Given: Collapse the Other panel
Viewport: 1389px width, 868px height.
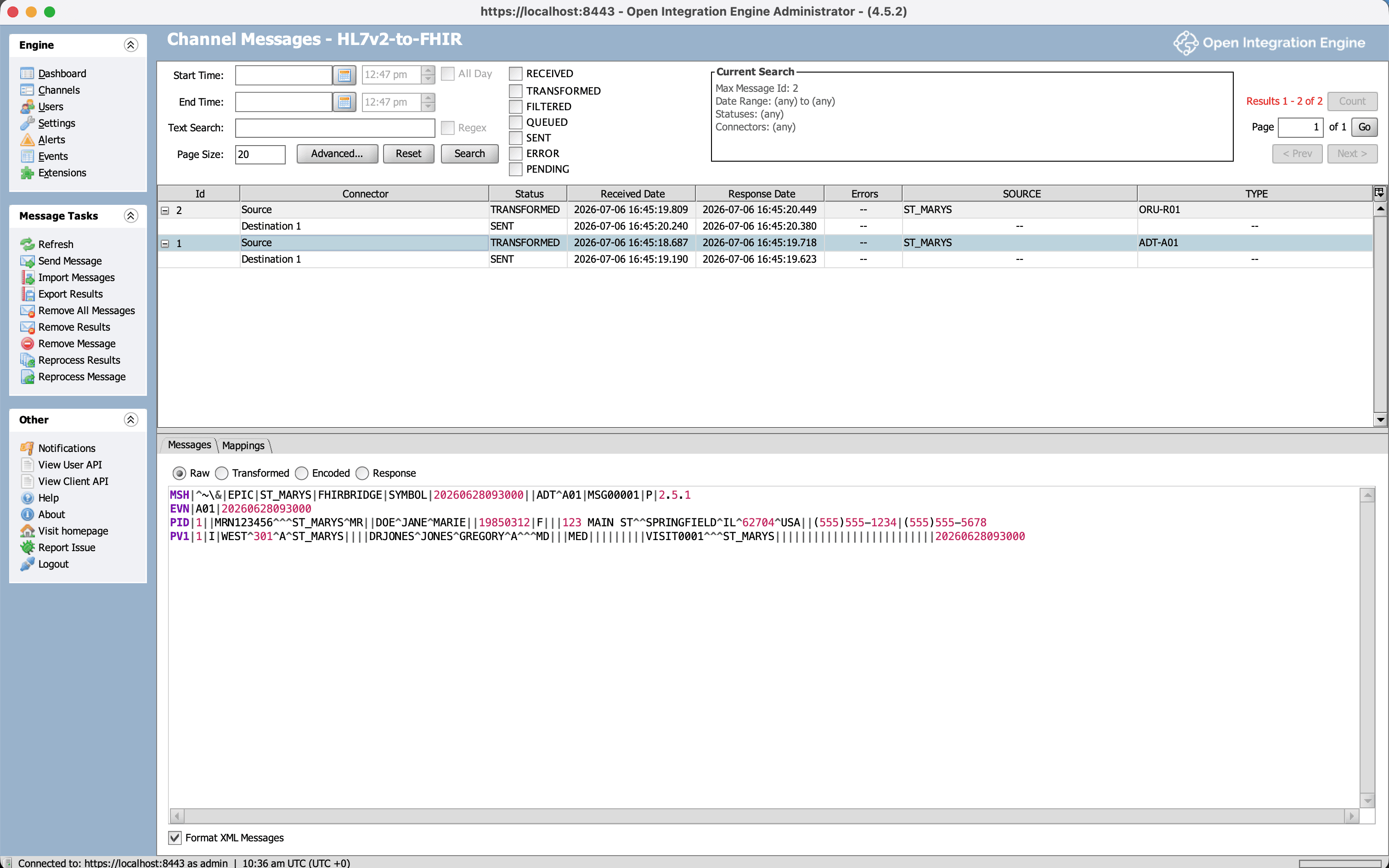Looking at the screenshot, I should (x=131, y=420).
